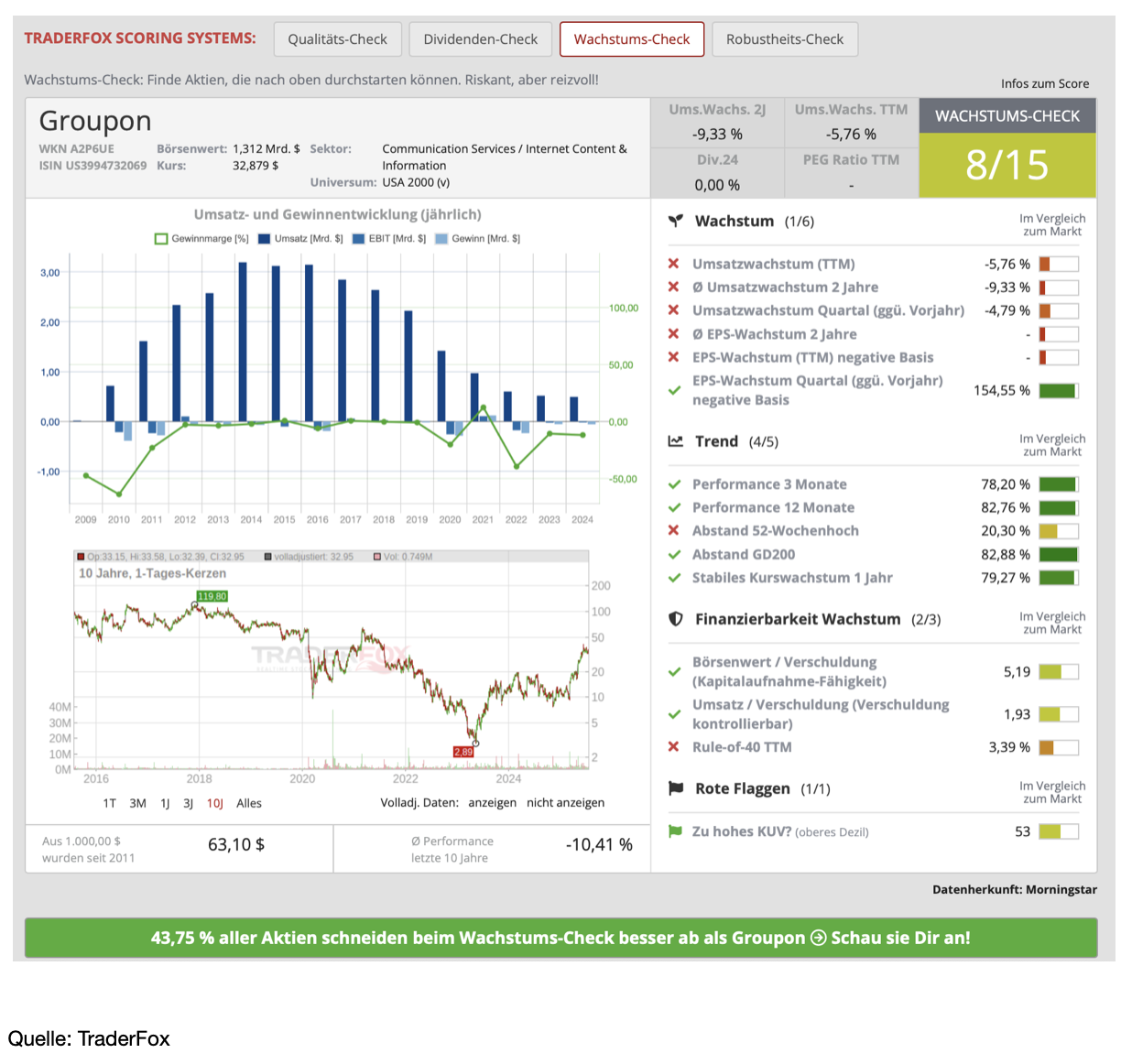This screenshot has height=1064, width=1121.
Task: Click the green check beside Performance 3 Monate
Action: tap(674, 484)
